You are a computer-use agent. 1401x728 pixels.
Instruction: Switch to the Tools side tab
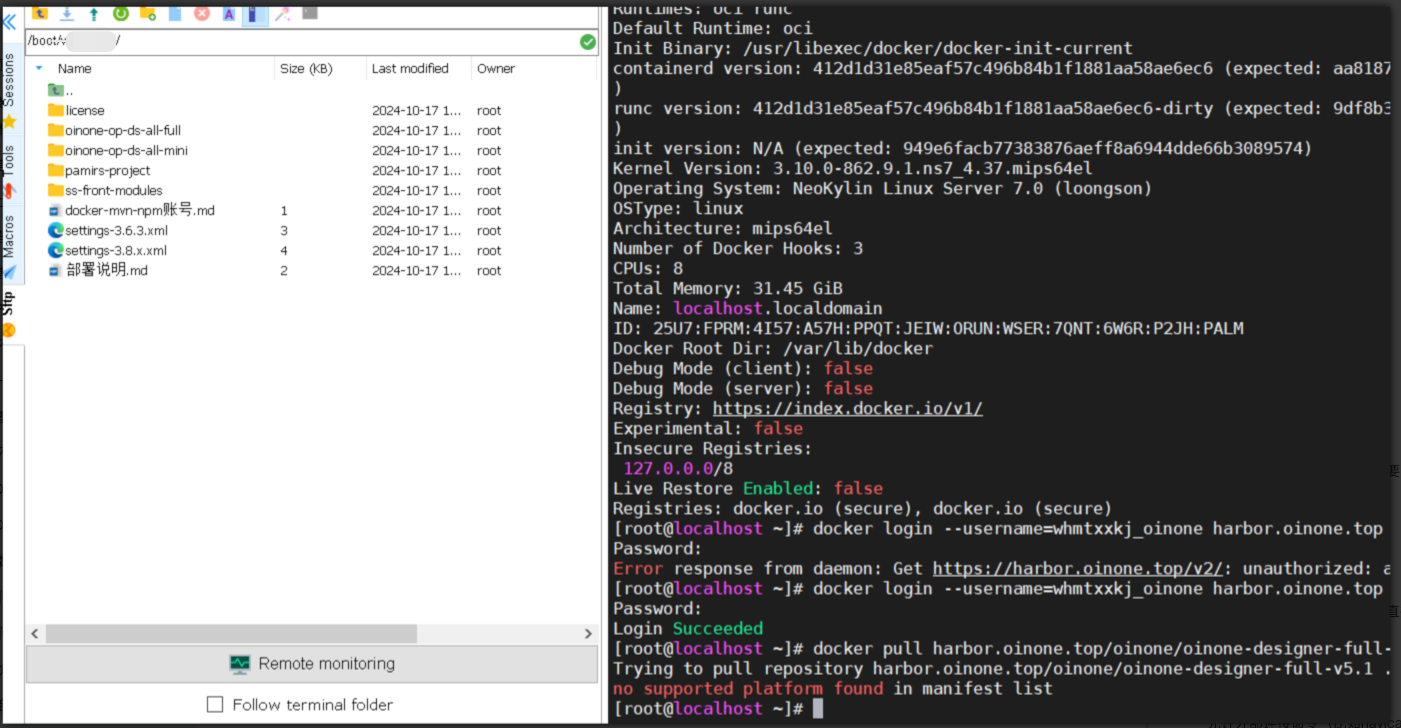[x=9, y=160]
